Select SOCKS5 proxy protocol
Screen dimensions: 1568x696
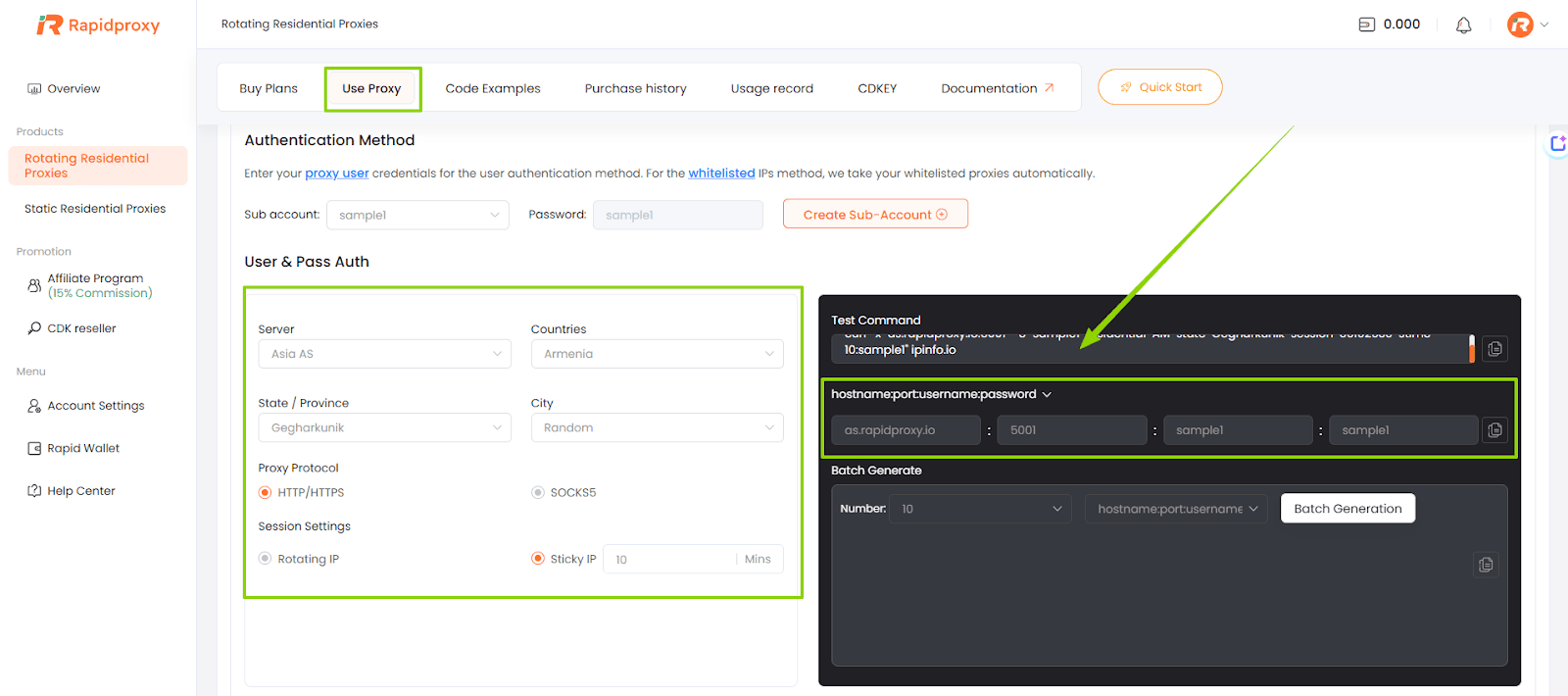pos(538,493)
